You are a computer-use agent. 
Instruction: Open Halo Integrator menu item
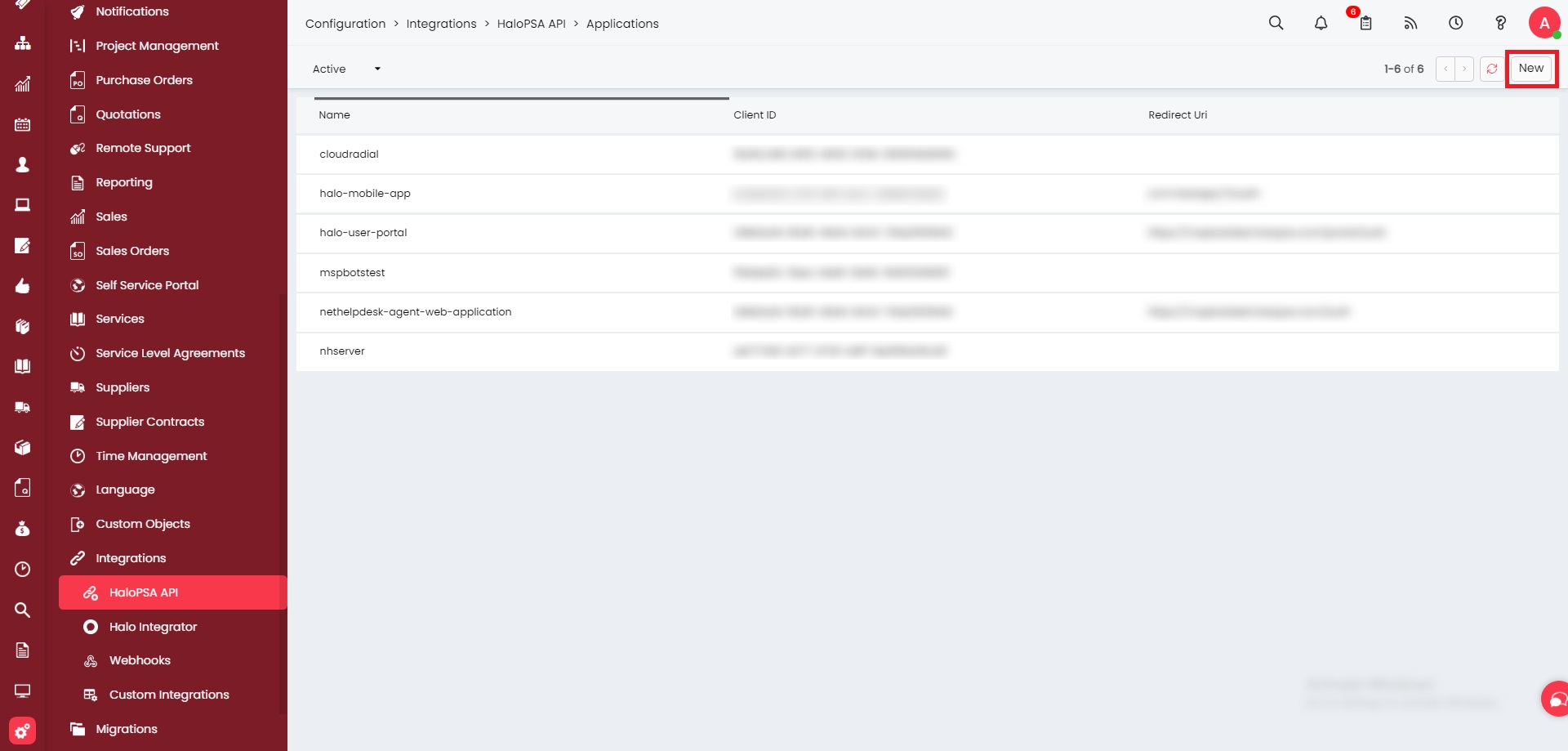coord(153,627)
